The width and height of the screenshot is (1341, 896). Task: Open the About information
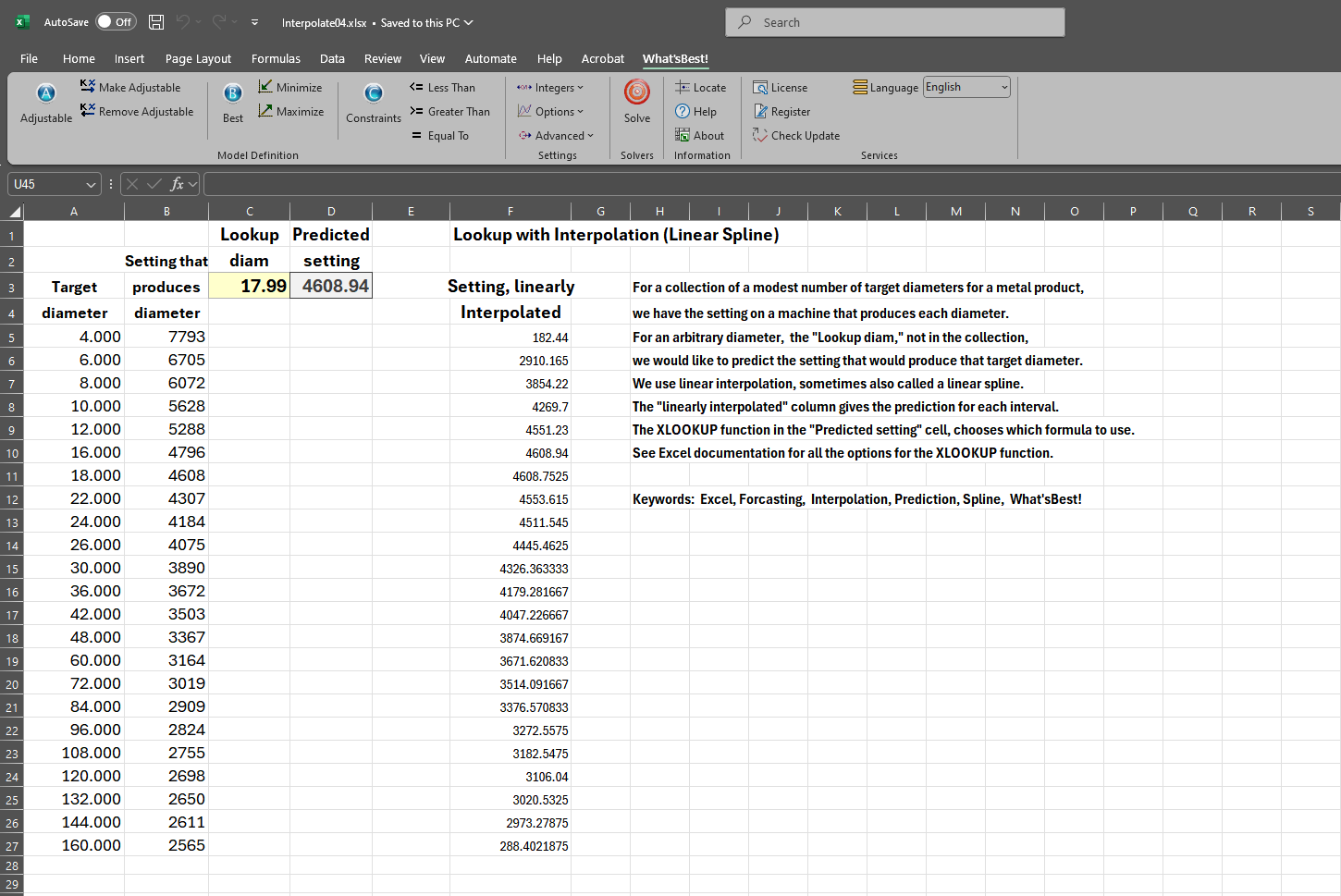(699, 135)
